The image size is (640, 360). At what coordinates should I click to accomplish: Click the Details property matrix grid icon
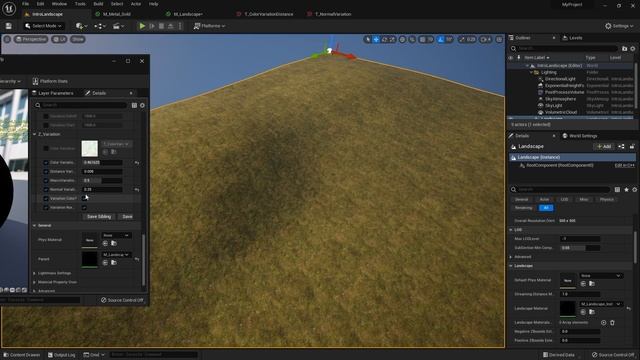(x=617, y=189)
